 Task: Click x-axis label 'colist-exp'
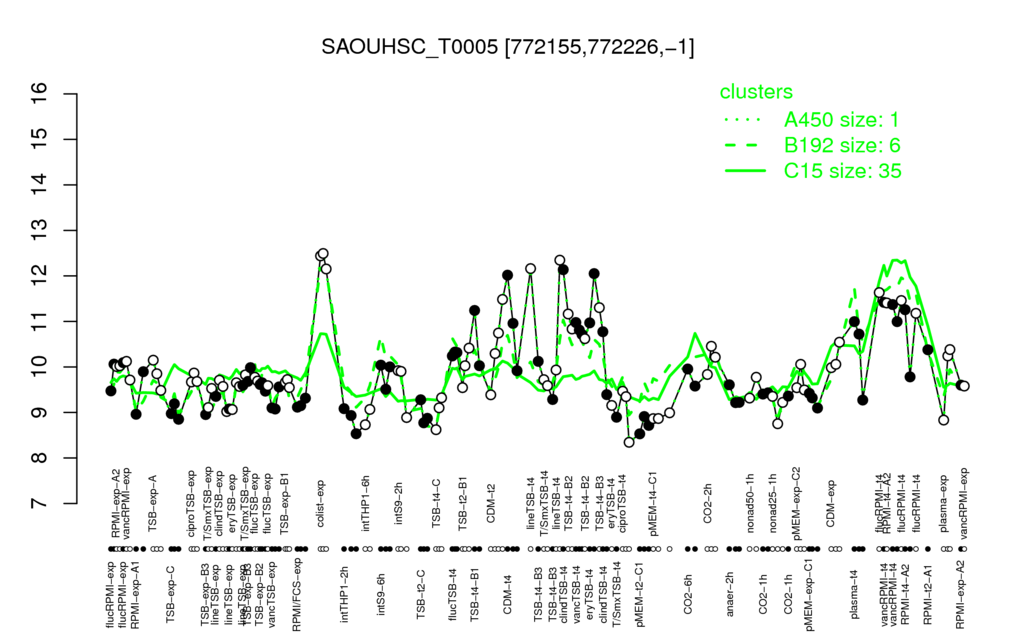pos(321,504)
